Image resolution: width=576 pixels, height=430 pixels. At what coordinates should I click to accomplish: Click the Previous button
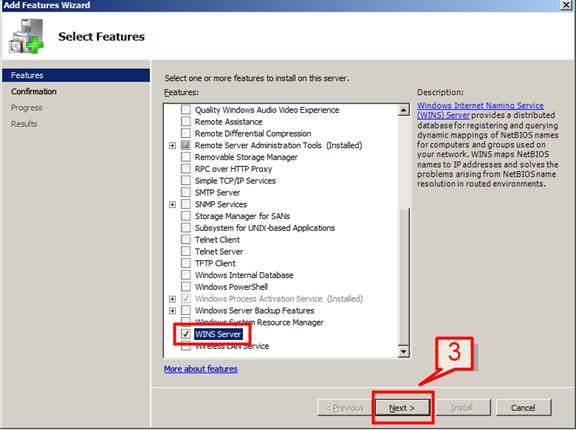point(345,408)
